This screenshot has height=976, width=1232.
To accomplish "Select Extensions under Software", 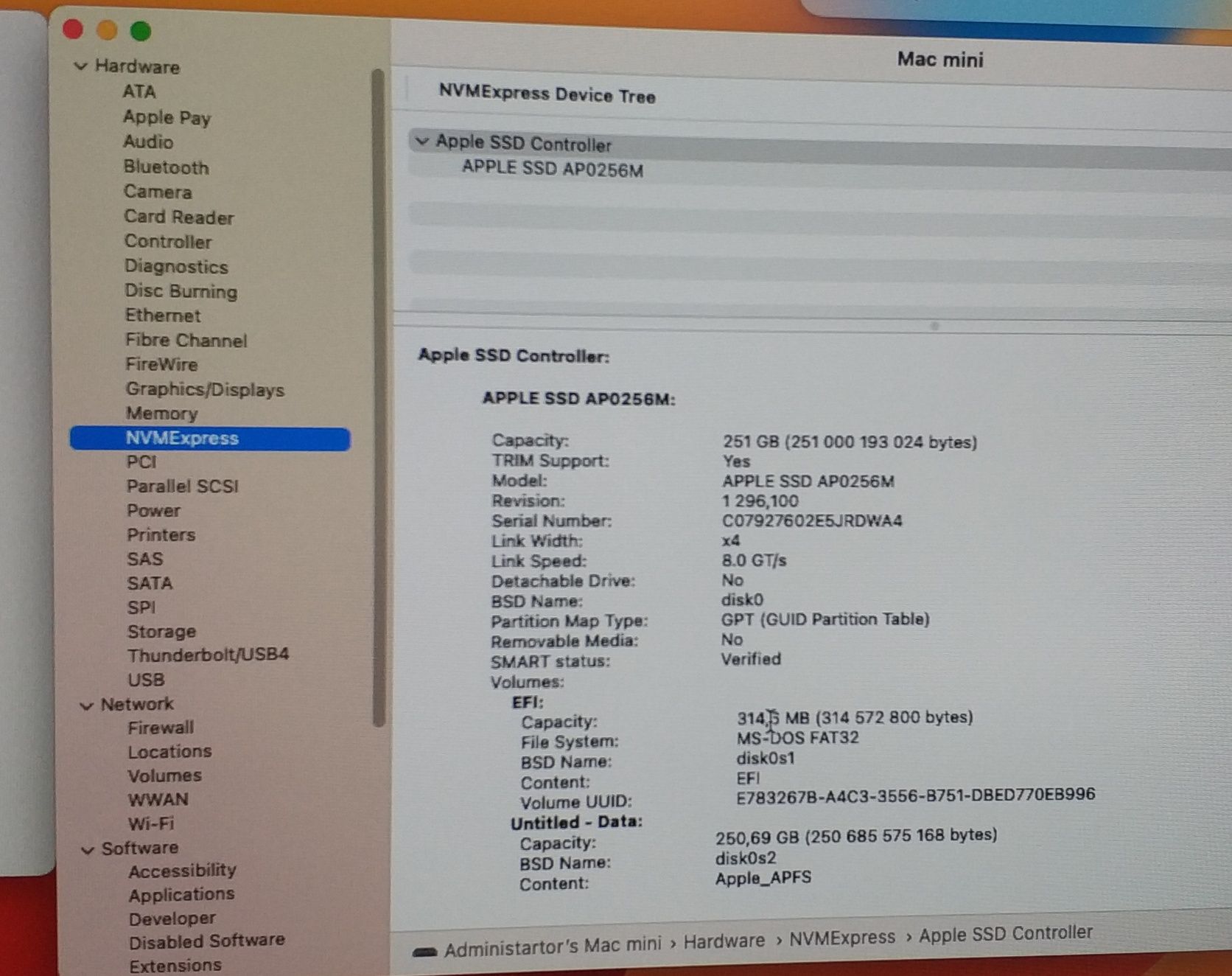I will tap(175, 965).
